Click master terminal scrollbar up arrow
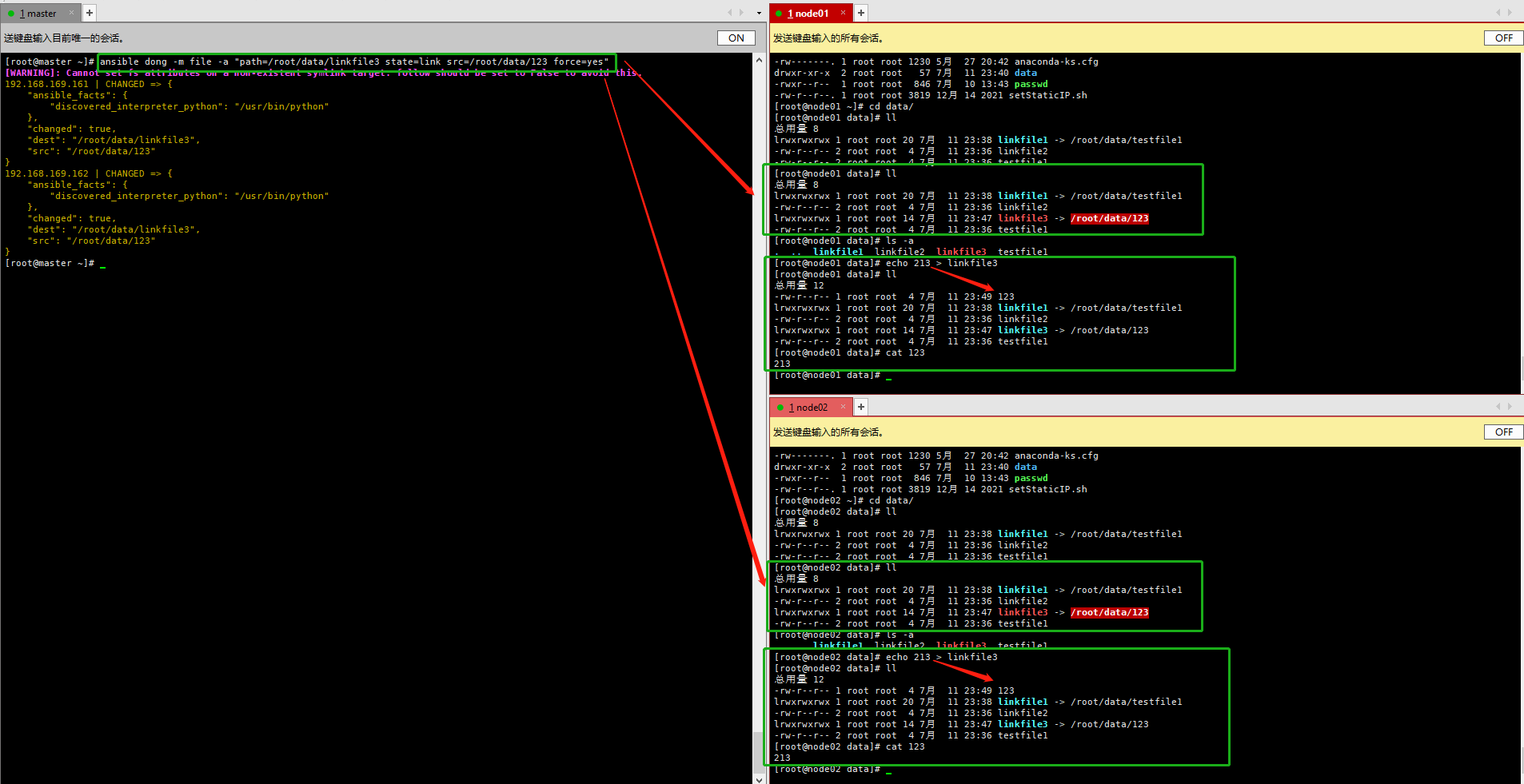This screenshot has height=784, width=1524. pos(760,60)
